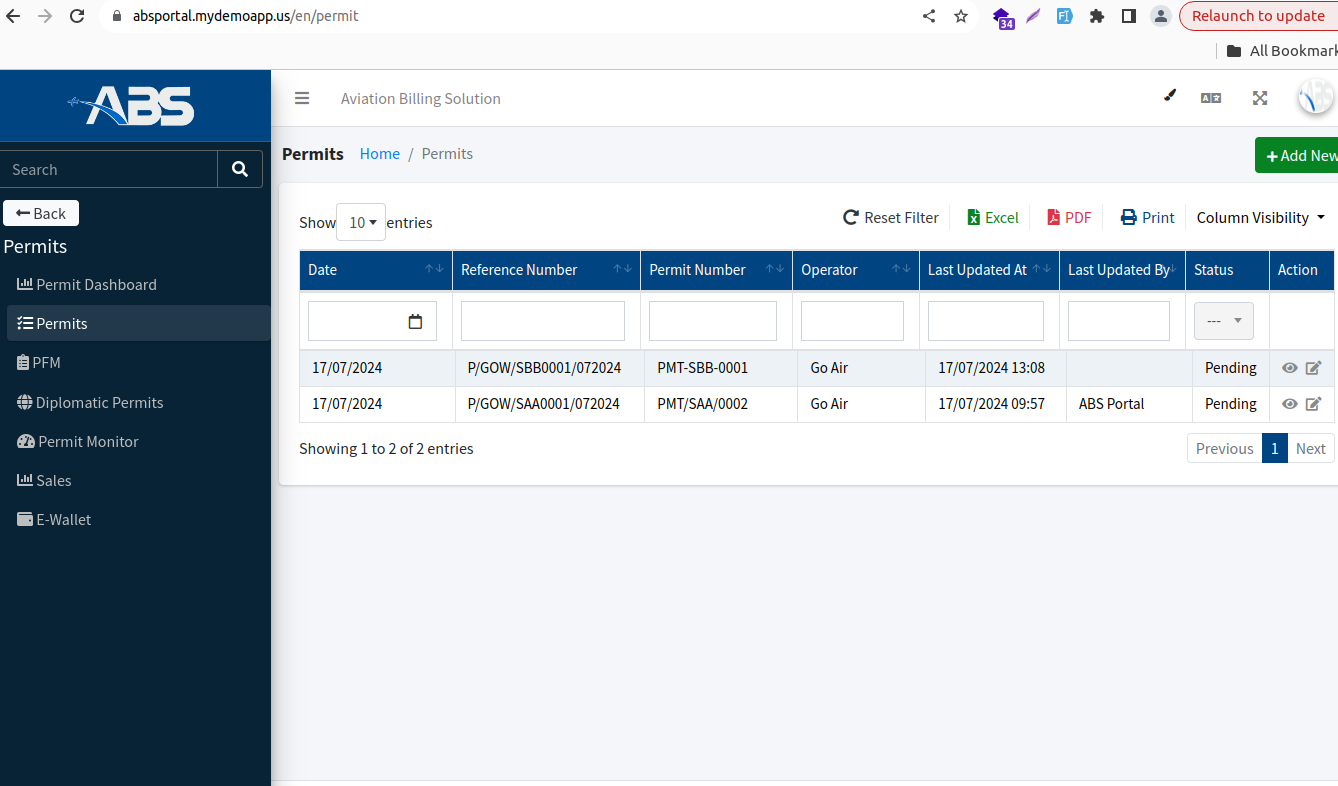1338x786 pixels.
Task: Open Permit Dashboard in the sidebar
Action: point(96,284)
